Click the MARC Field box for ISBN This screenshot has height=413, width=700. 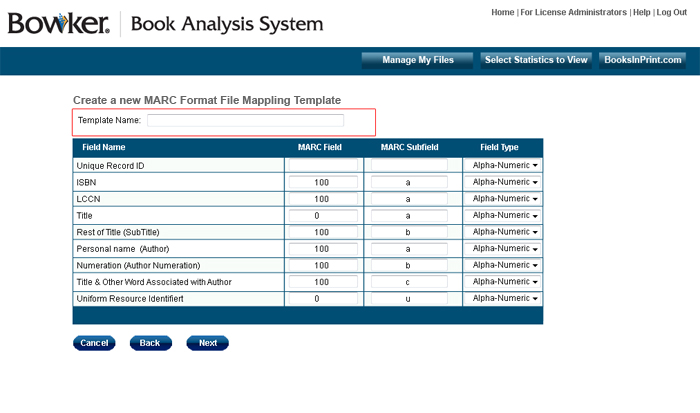tap(323, 182)
